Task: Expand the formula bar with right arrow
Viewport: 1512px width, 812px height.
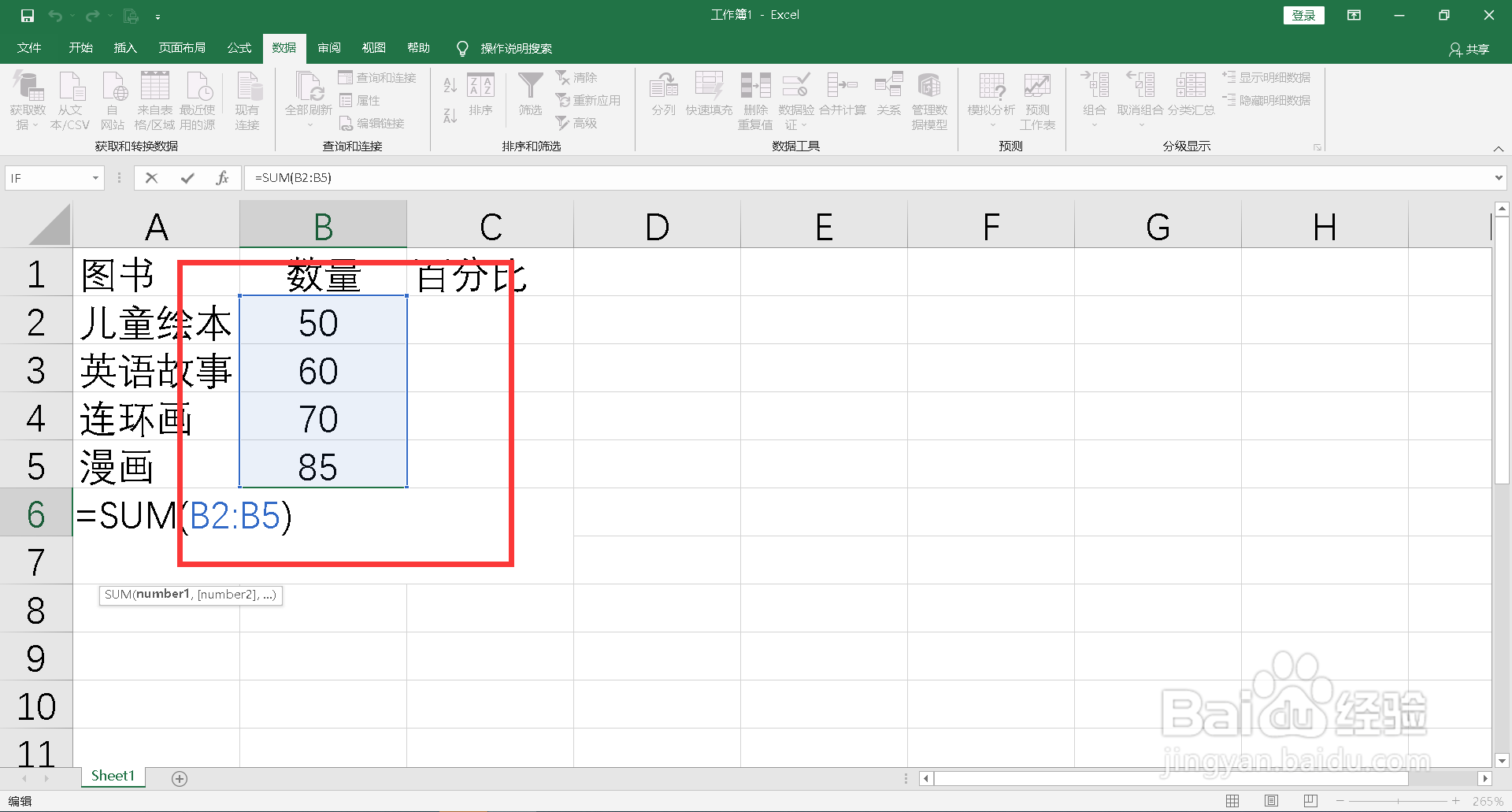Action: pyautogui.click(x=1499, y=178)
